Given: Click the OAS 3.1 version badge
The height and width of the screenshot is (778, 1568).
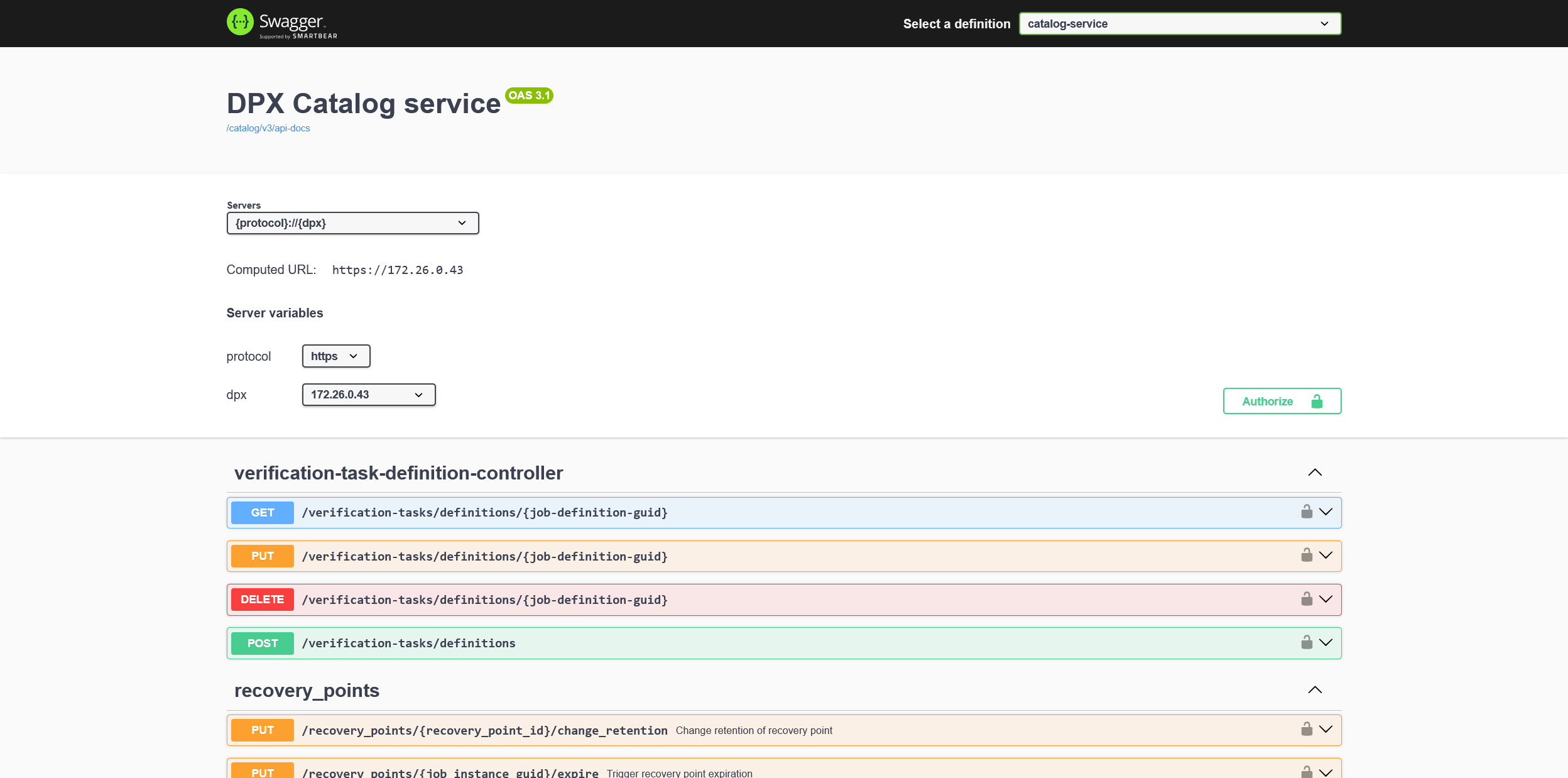Looking at the screenshot, I should pyautogui.click(x=529, y=96).
